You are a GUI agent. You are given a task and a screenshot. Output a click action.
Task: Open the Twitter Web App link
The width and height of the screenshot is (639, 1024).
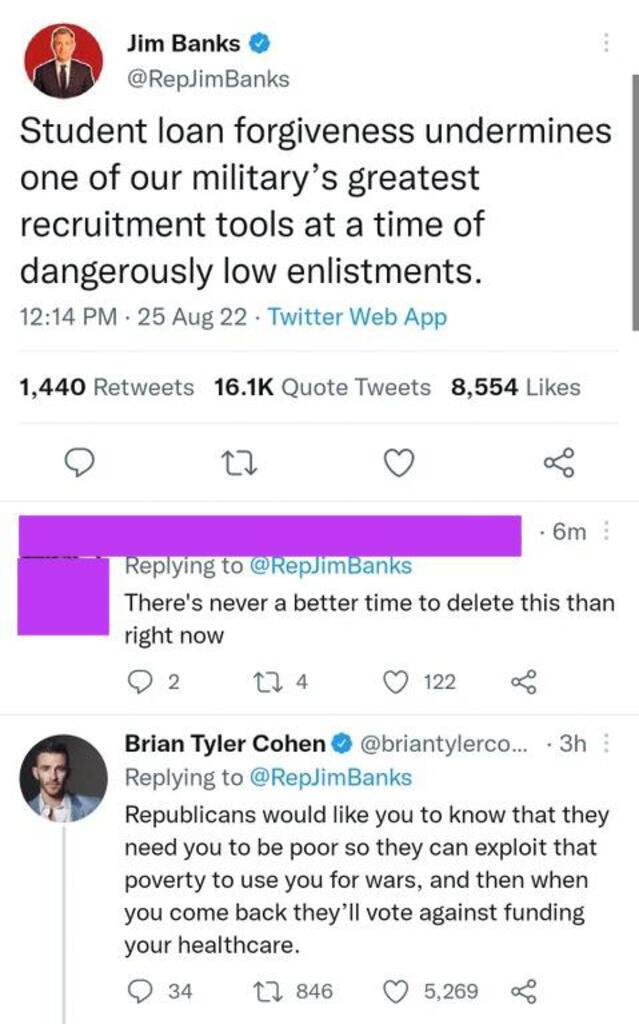pos(357,317)
